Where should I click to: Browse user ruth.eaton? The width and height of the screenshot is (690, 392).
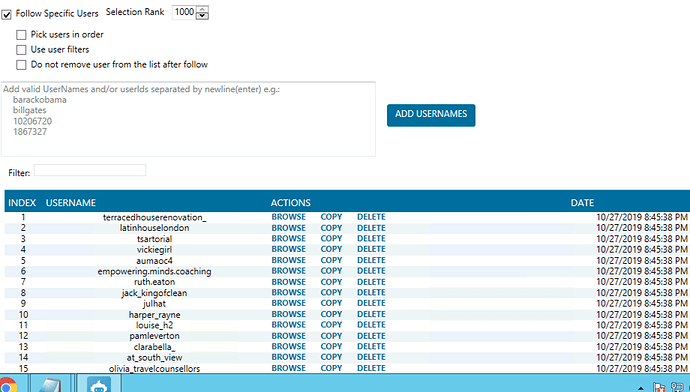288,282
